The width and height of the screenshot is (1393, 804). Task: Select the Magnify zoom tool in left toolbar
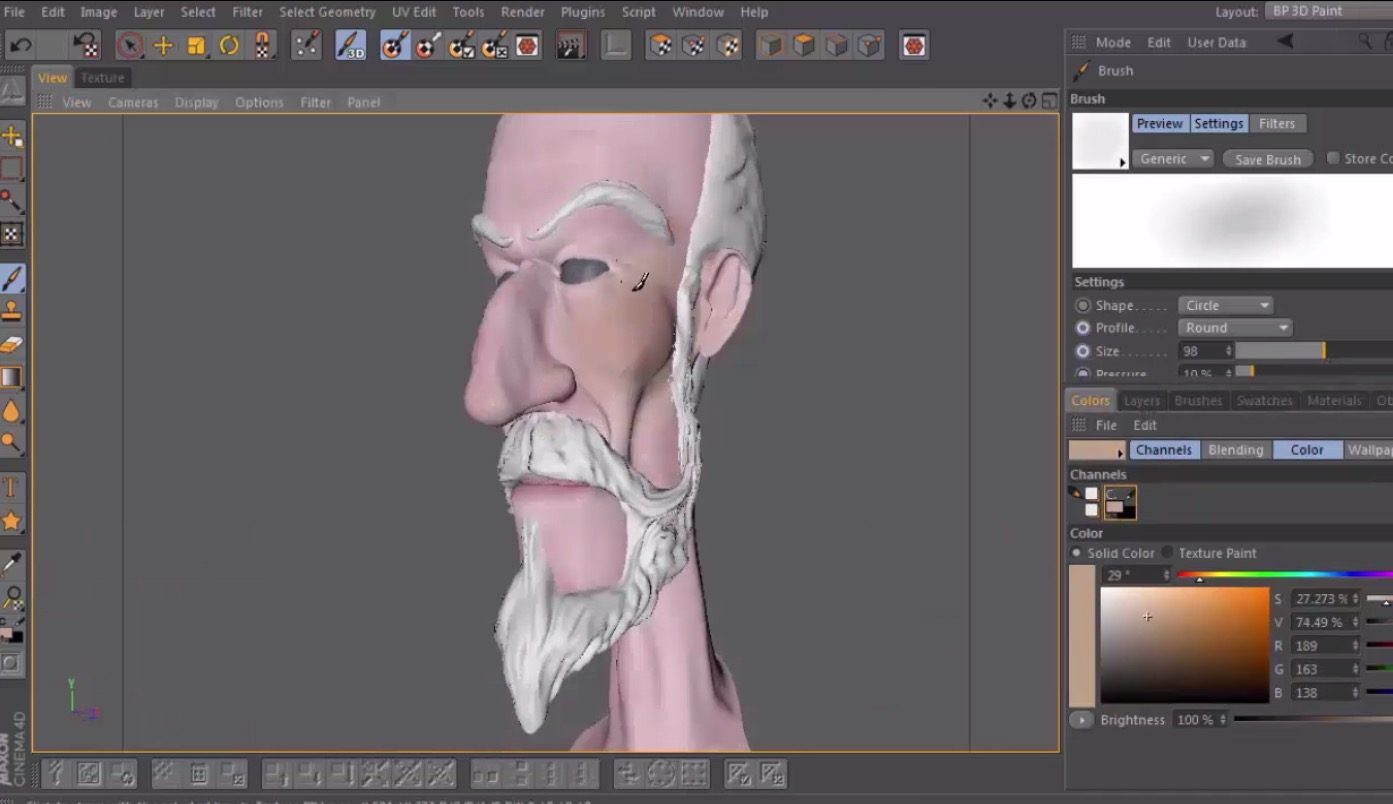(x=12, y=598)
